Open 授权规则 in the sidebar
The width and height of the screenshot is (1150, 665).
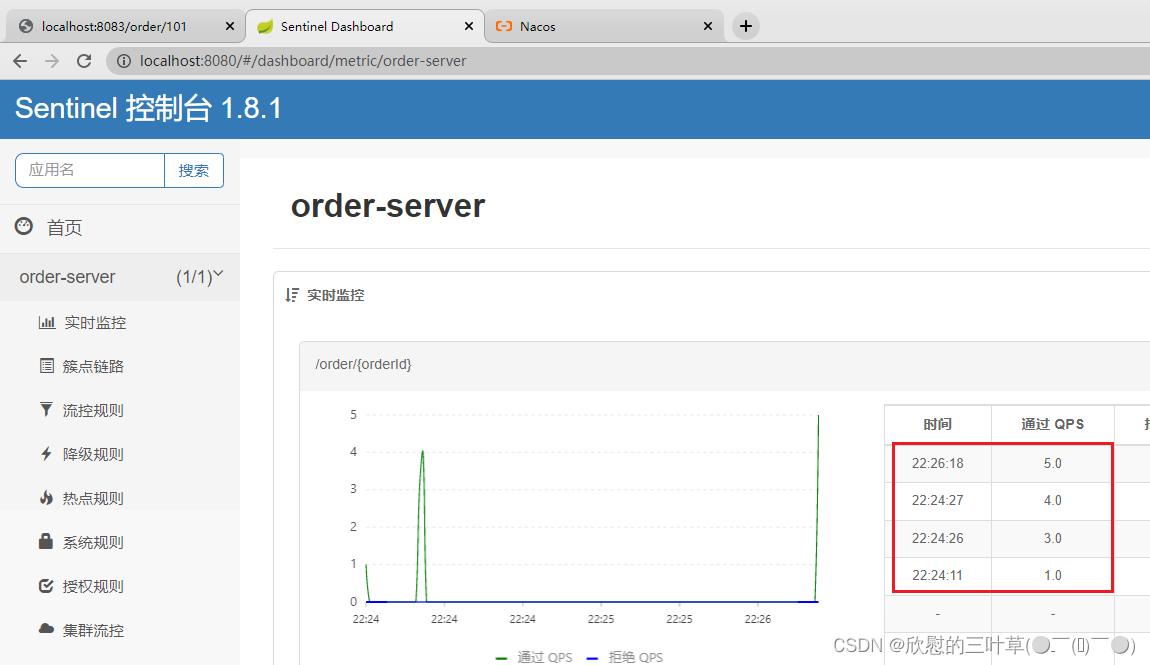click(93, 587)
